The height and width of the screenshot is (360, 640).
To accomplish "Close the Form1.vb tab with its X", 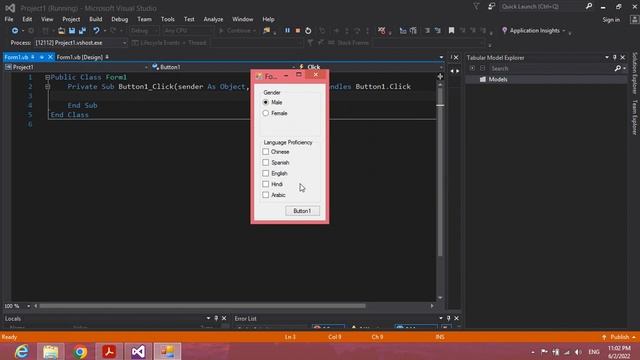I will tap(50, 57).
